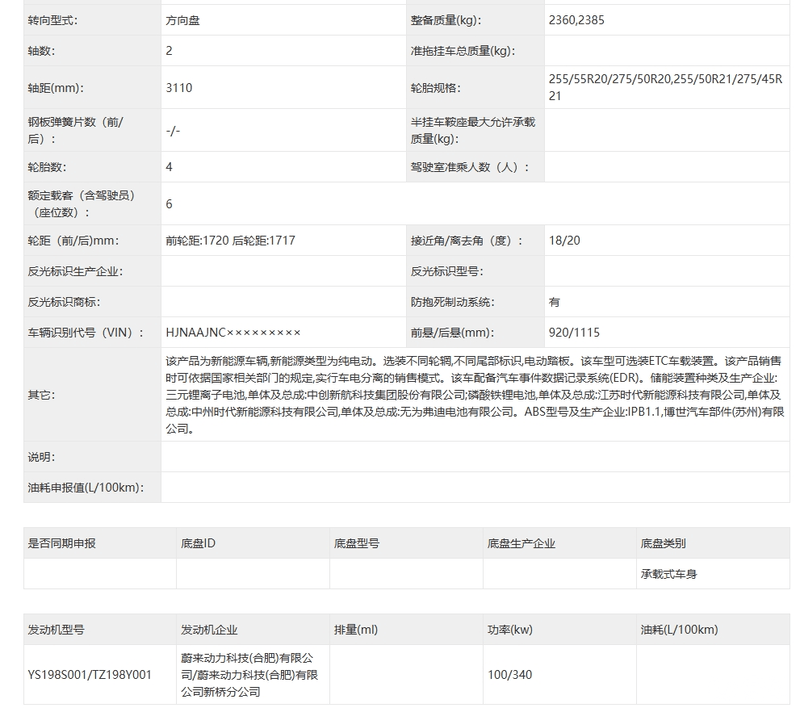800x712 pixels.
Task: Click the 方向盘 steering type value
Action: 181,19
